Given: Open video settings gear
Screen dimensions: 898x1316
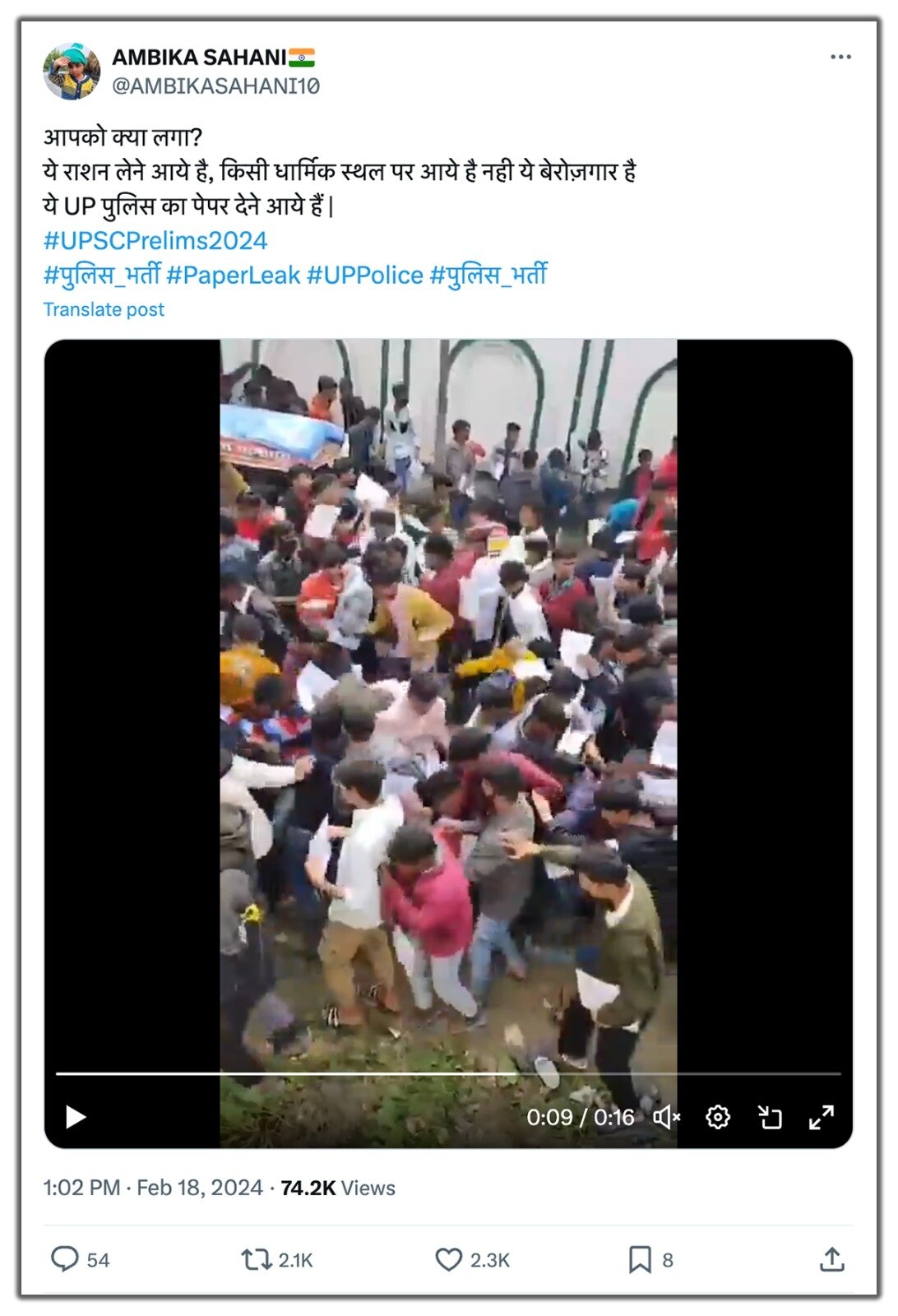Looking at the screenshot, I should (x=718, y=1117).
